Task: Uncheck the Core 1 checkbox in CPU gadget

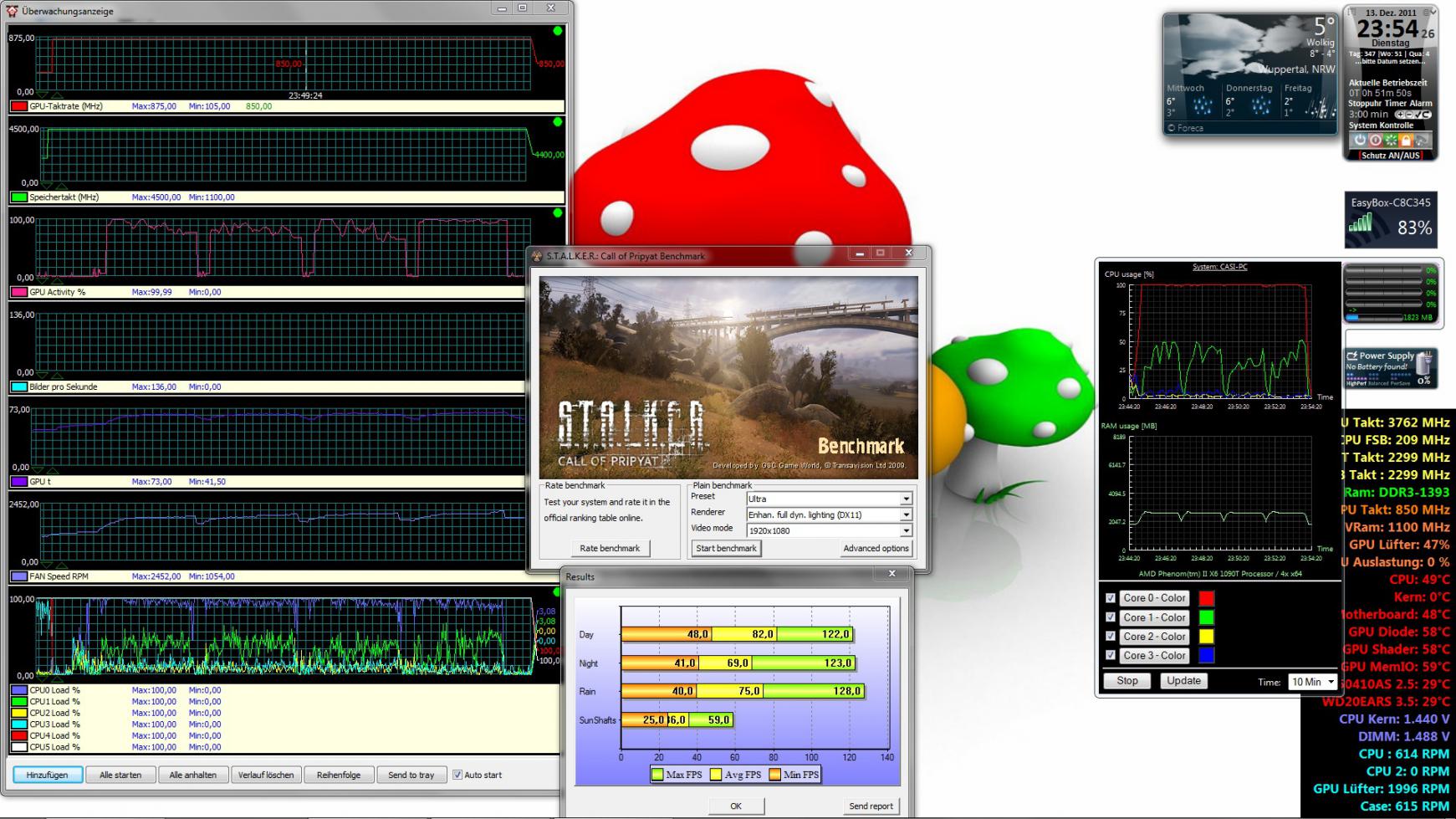Action: [x=1111, y=617]
